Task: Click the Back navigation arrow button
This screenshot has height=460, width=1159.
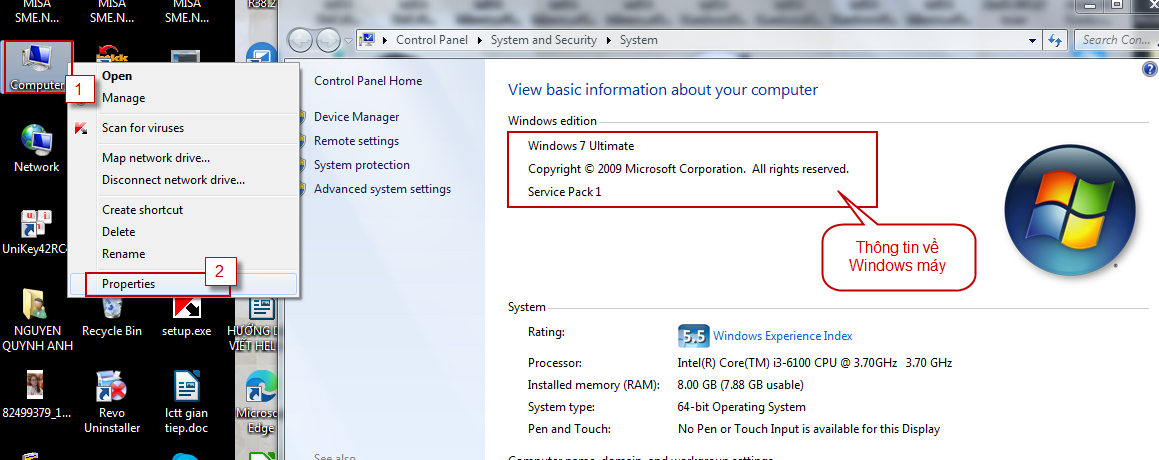Action: (x=300, y=40)
